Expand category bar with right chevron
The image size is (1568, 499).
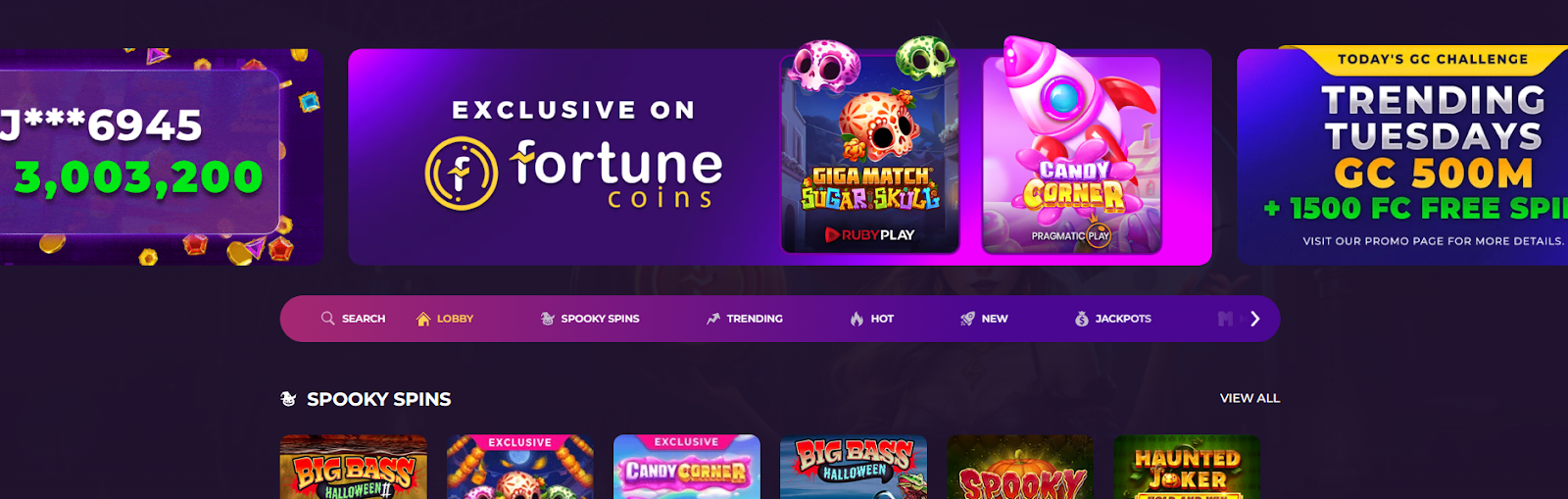pyautogui.click(x=1254, y=319)
